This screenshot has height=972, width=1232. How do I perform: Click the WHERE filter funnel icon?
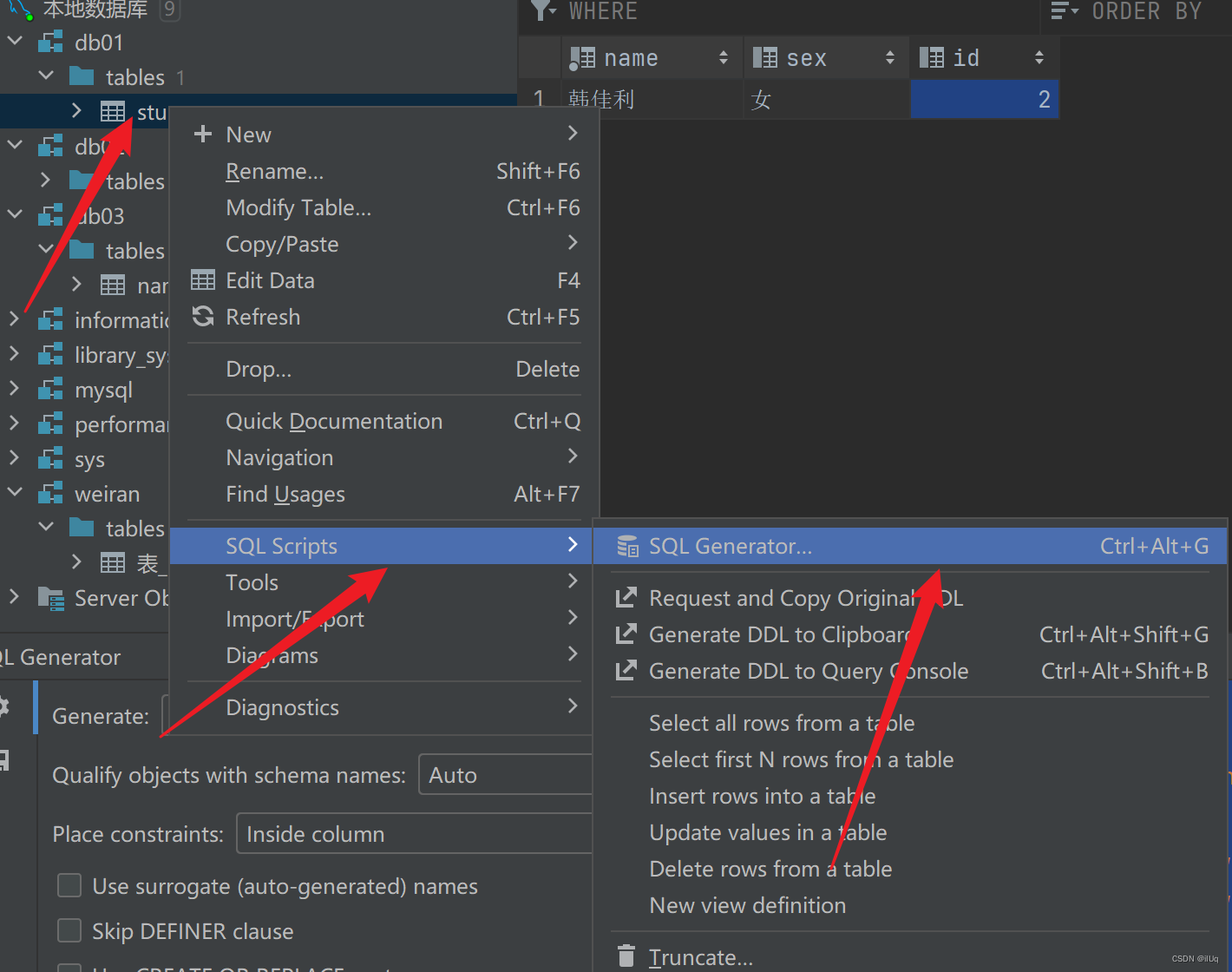coord(544,10)
